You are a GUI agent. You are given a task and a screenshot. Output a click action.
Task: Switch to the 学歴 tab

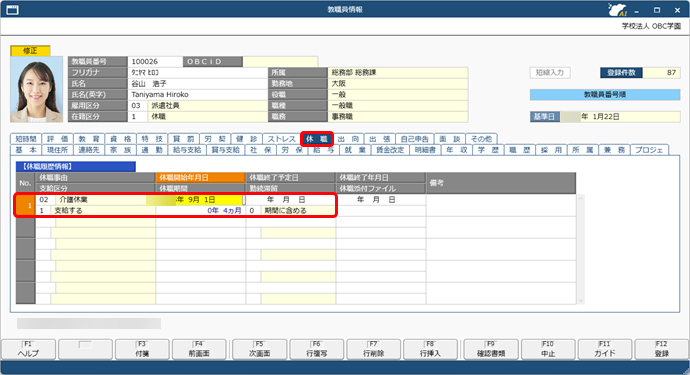(x=488, y=150)
